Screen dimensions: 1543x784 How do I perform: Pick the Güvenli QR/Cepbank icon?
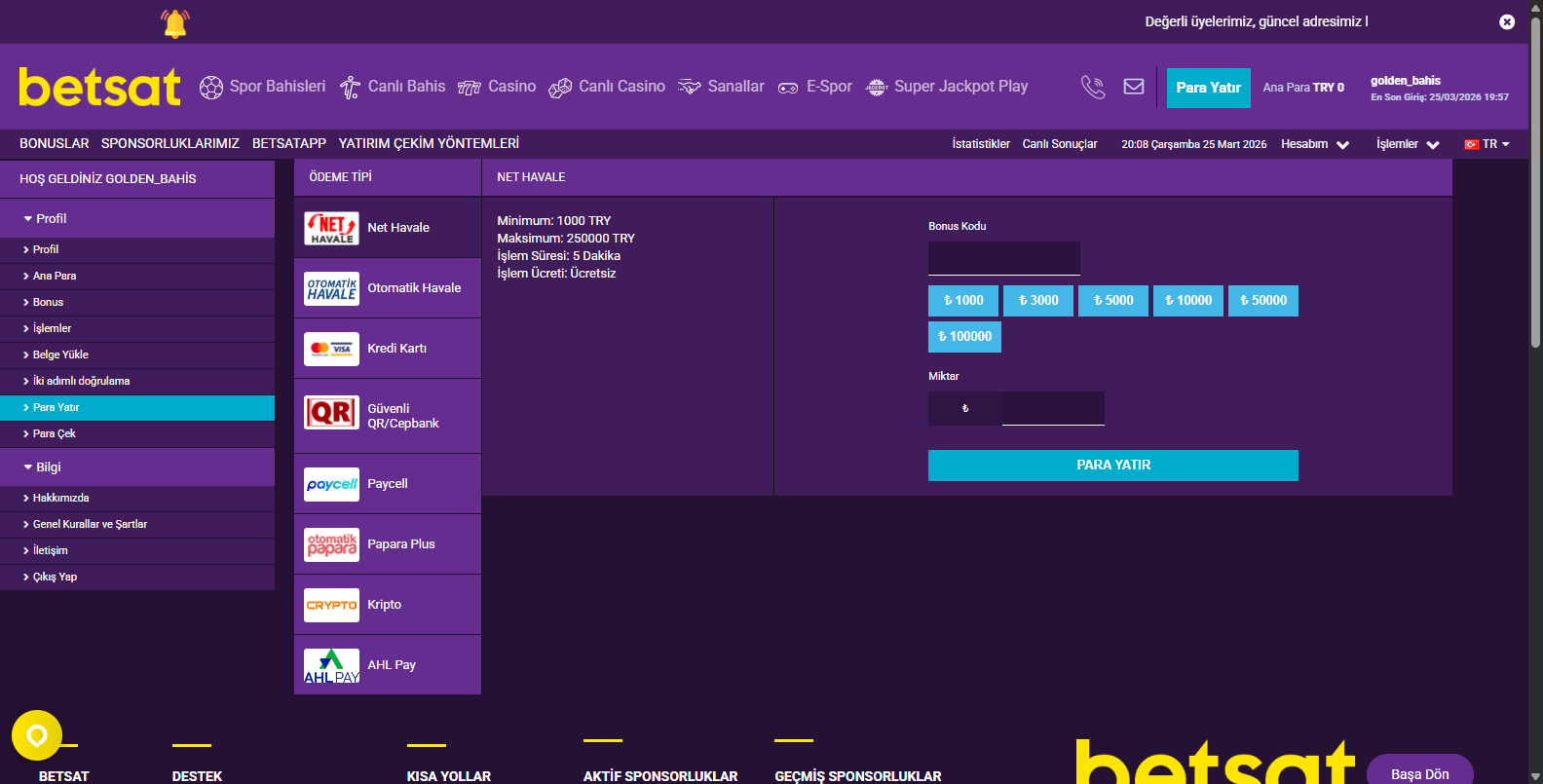tap(331, 413)
